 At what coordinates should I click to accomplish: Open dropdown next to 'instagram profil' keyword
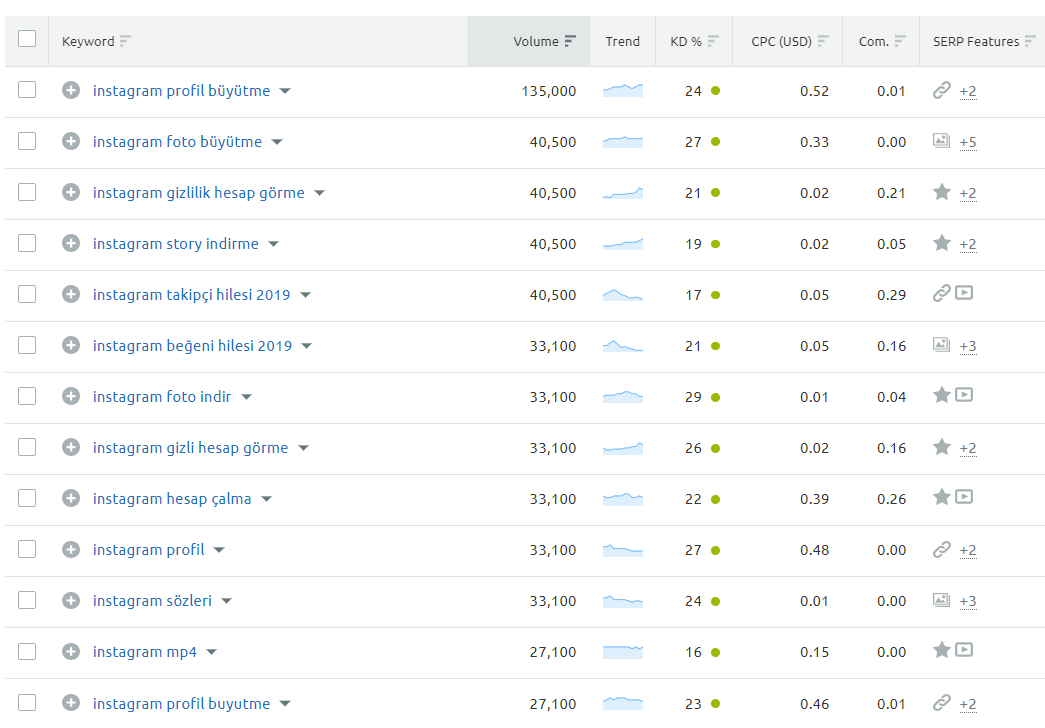219,550
